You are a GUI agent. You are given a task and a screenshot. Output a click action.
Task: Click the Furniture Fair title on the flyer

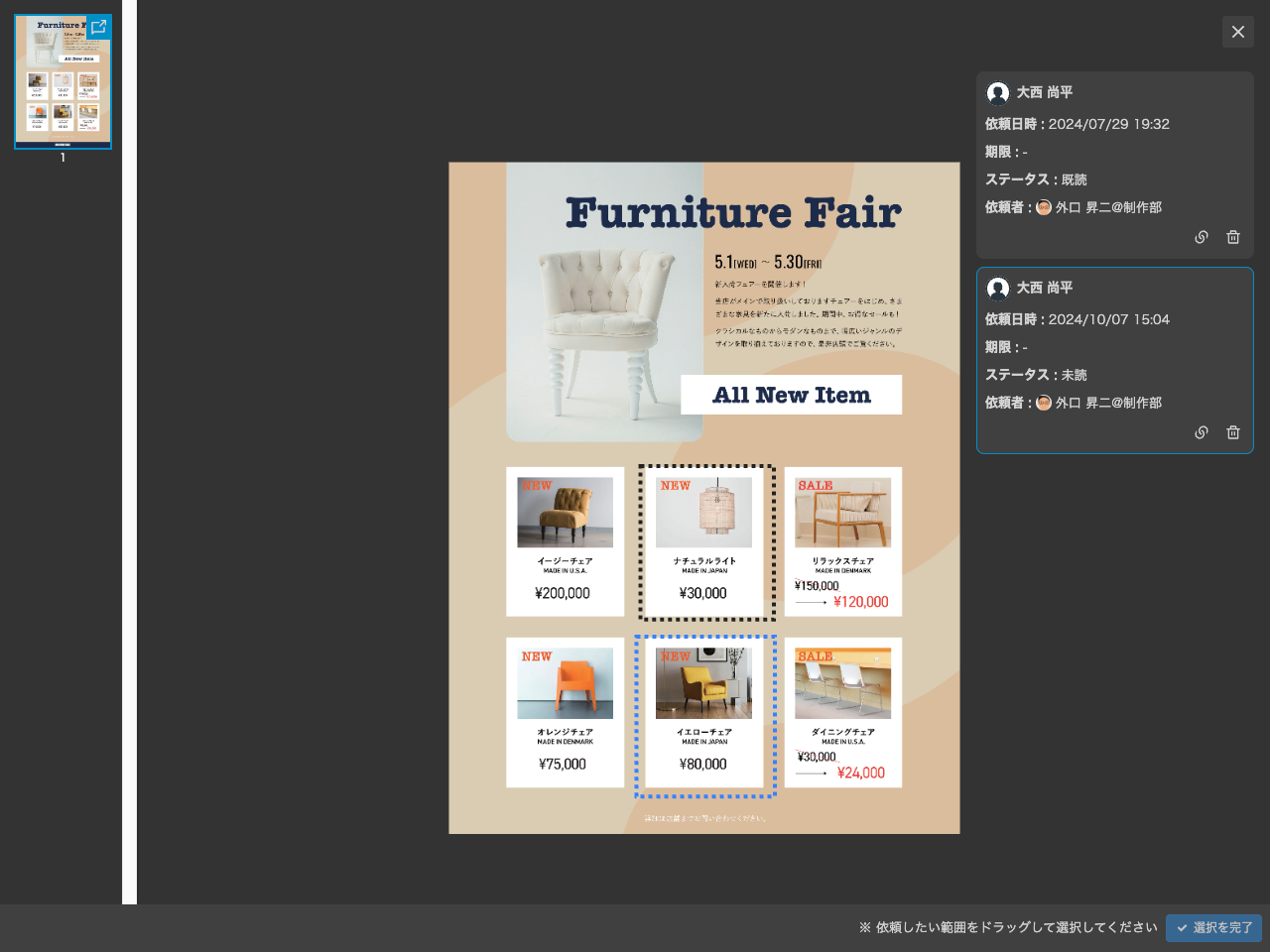point(732,213)
